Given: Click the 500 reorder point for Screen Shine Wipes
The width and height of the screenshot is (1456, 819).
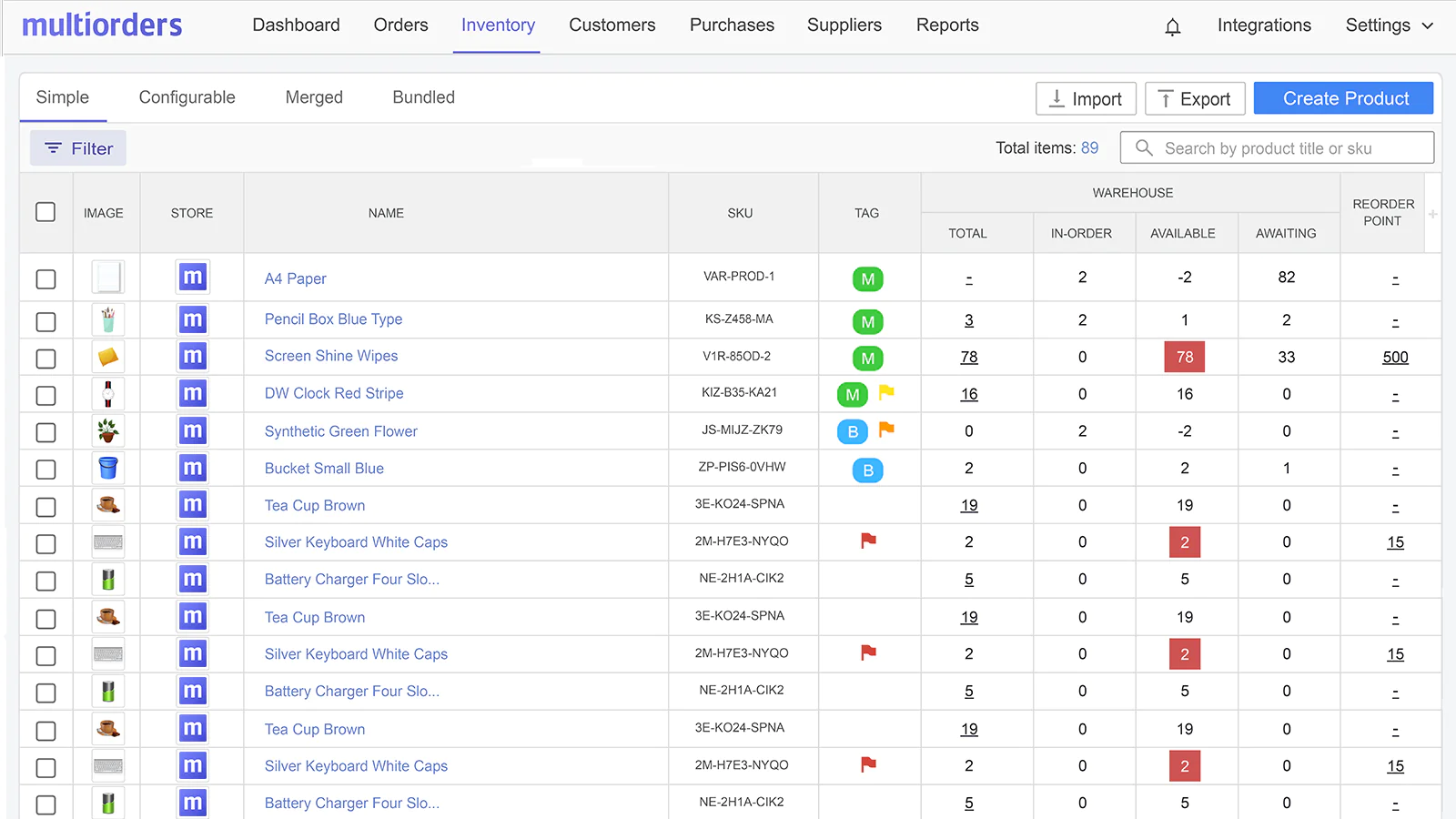Looking at the screenshot, I should pyautogui.click(x=1394, y=357).
